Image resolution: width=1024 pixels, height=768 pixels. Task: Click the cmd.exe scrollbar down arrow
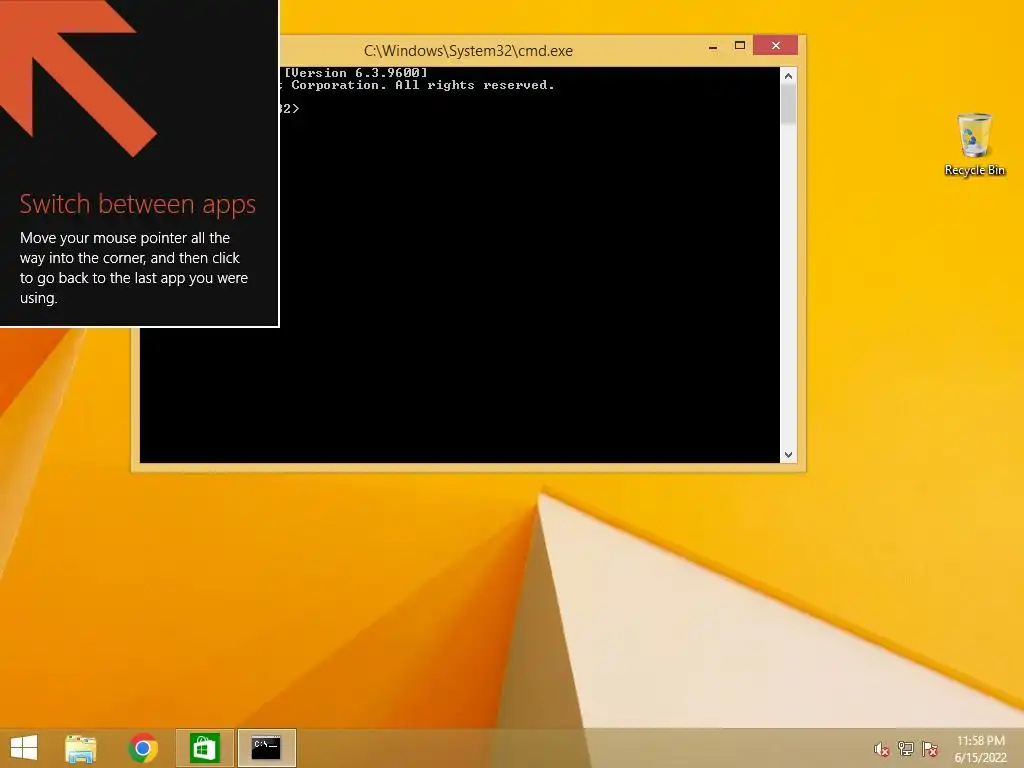coord(788,455)
